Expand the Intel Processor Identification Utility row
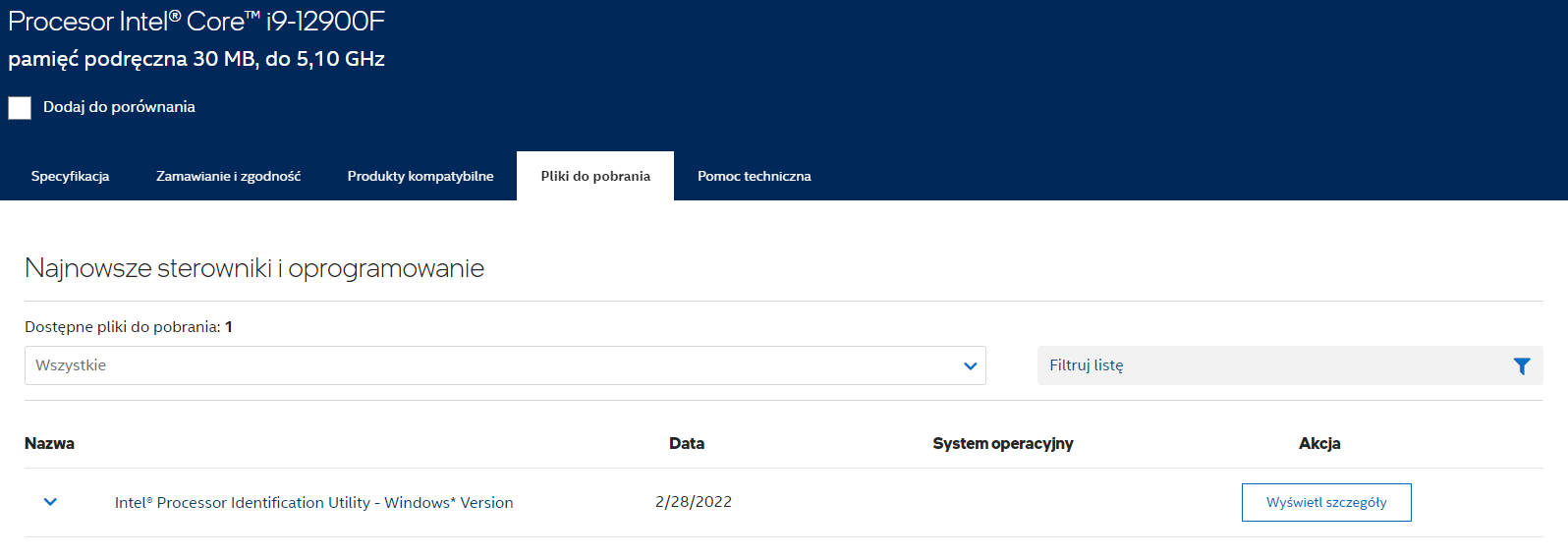 50,502
